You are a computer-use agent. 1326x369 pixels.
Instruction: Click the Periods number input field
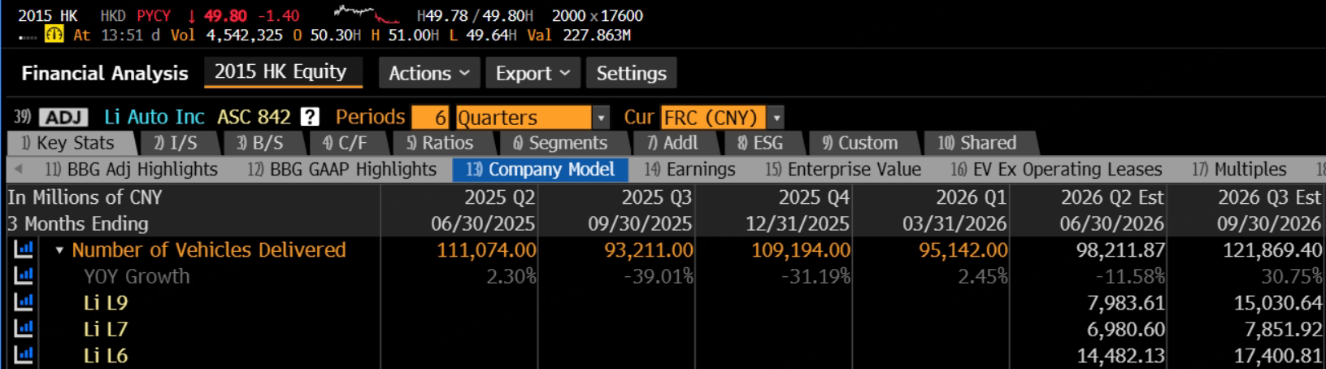431,116
